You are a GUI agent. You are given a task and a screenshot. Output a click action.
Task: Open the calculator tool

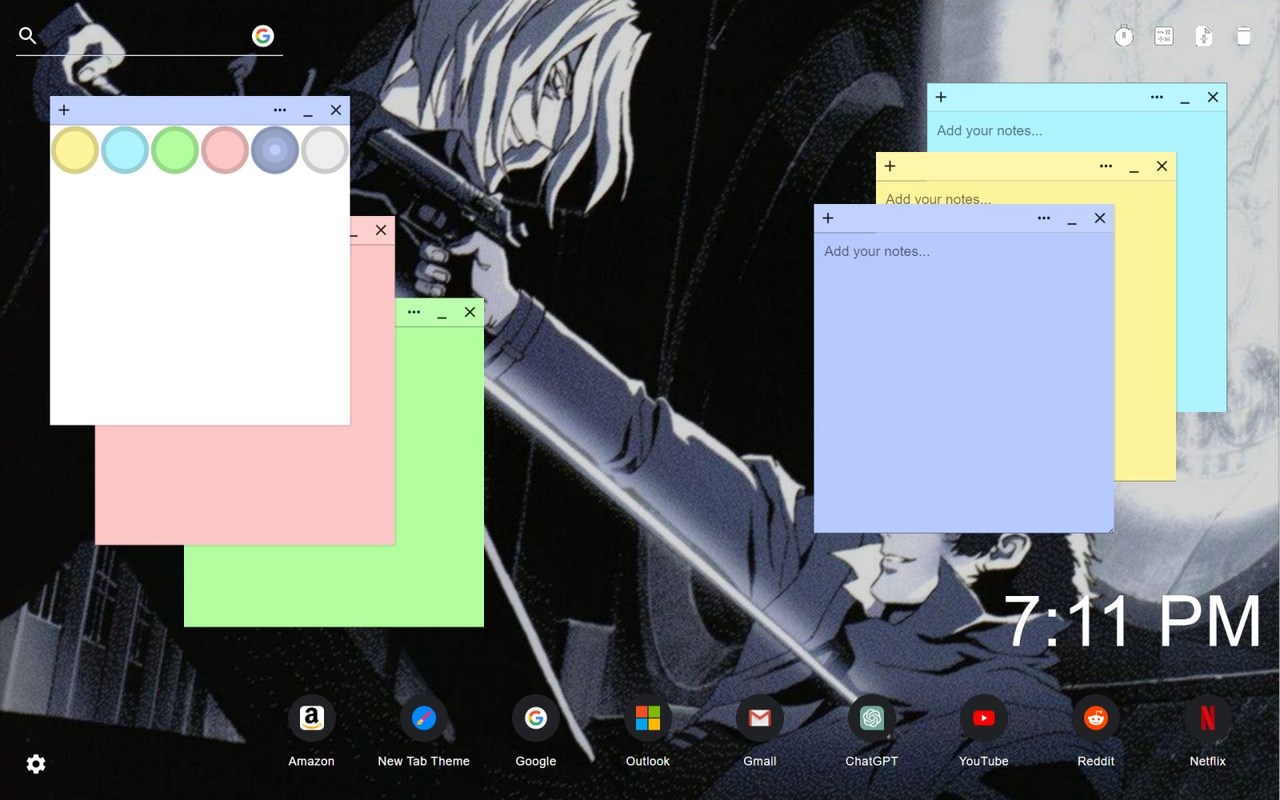coord(1164,36)
